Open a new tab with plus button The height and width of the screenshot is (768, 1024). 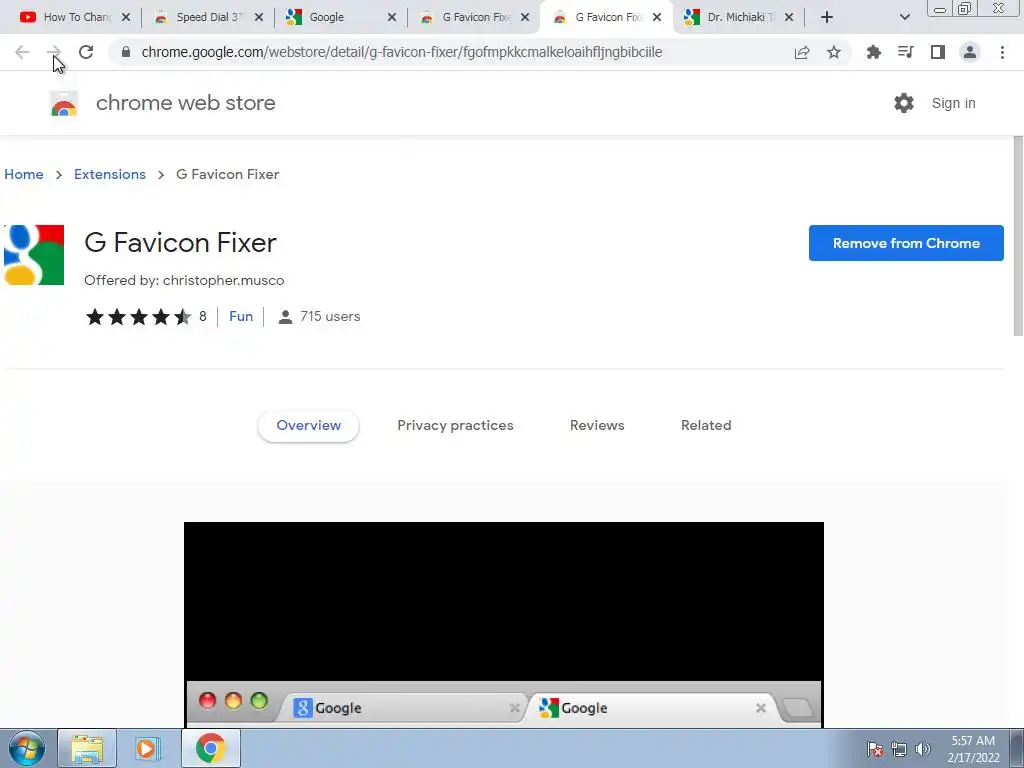(827, 17)
